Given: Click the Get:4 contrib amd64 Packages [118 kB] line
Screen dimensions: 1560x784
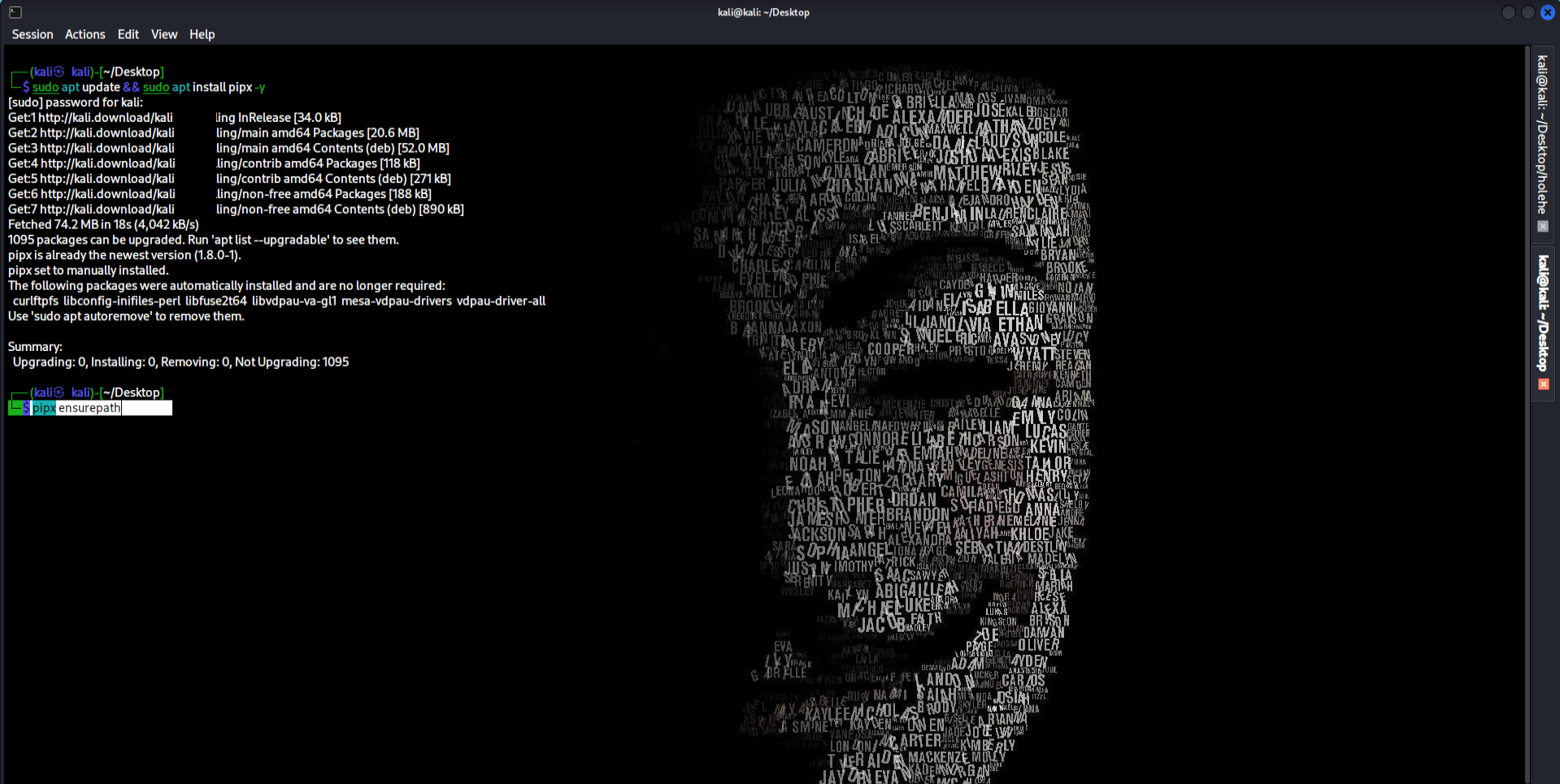Looking at the screenshot, I should coord(214,164).
